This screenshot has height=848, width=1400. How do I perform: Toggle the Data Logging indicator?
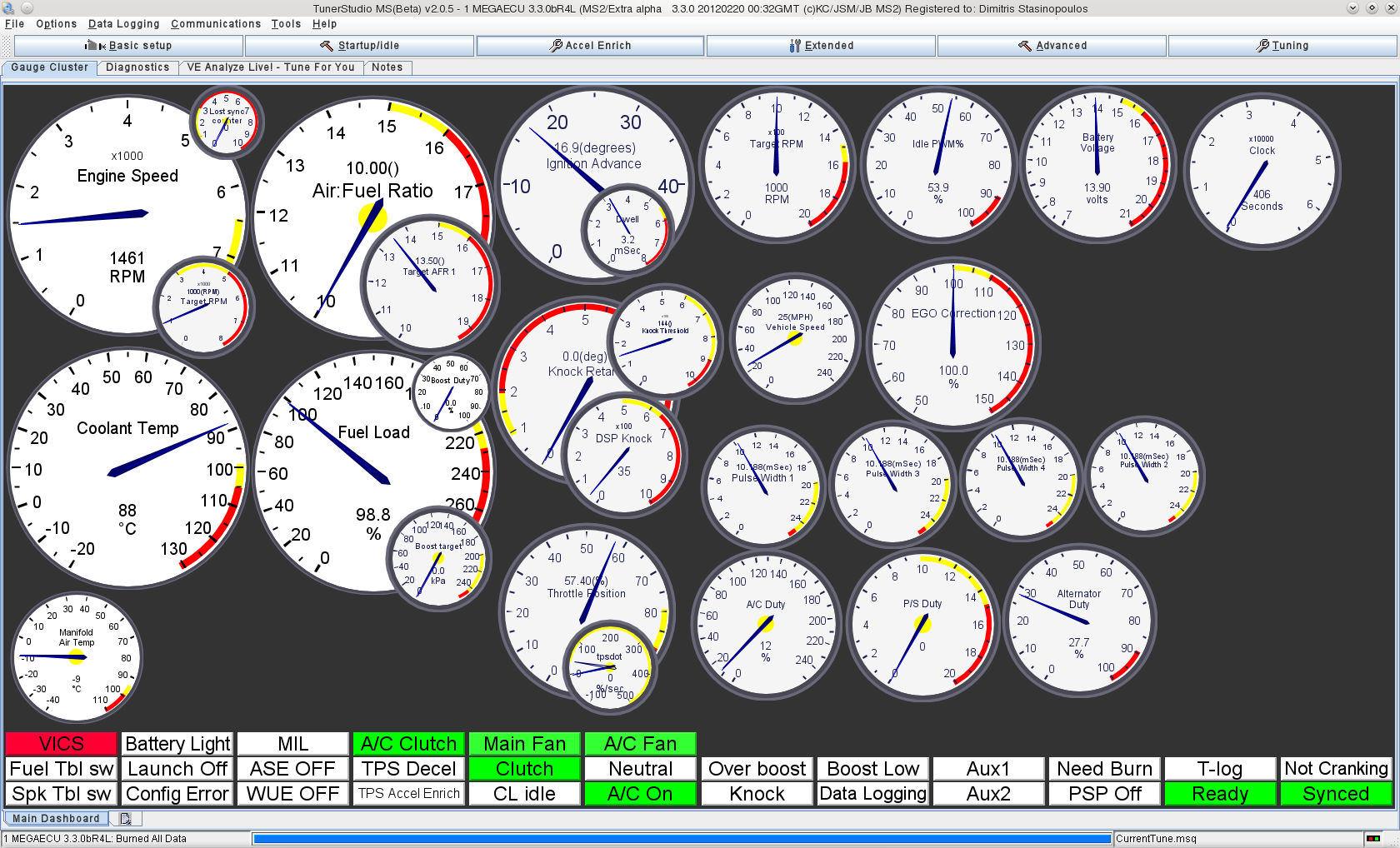872,794
